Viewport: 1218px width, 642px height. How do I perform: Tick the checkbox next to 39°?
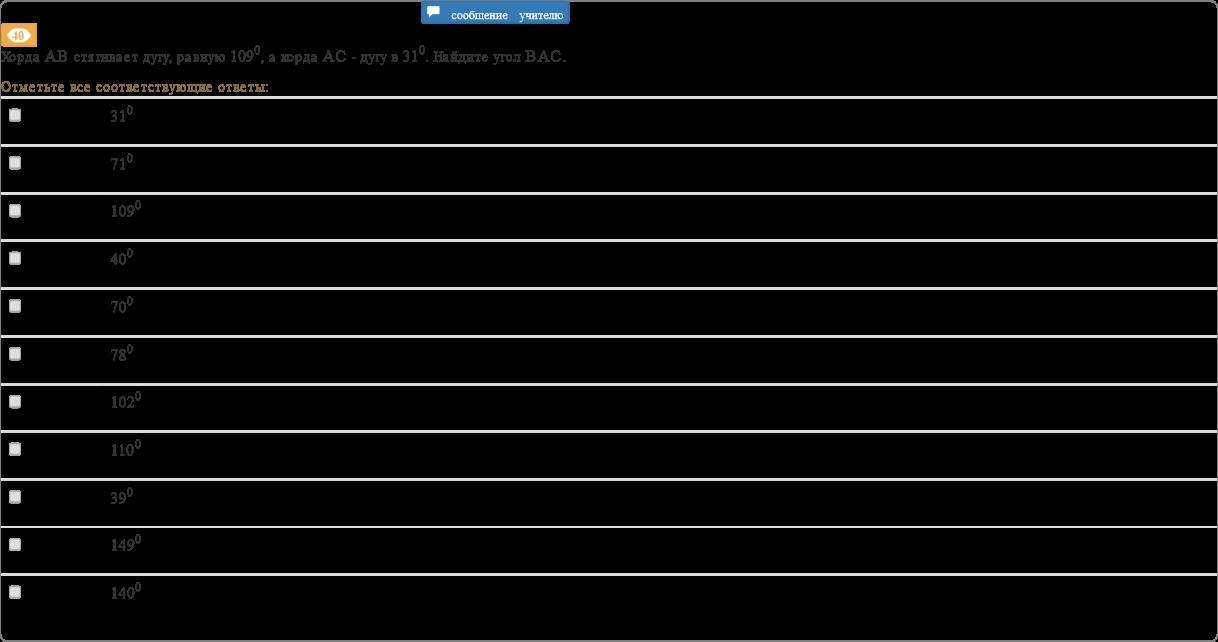15,497
